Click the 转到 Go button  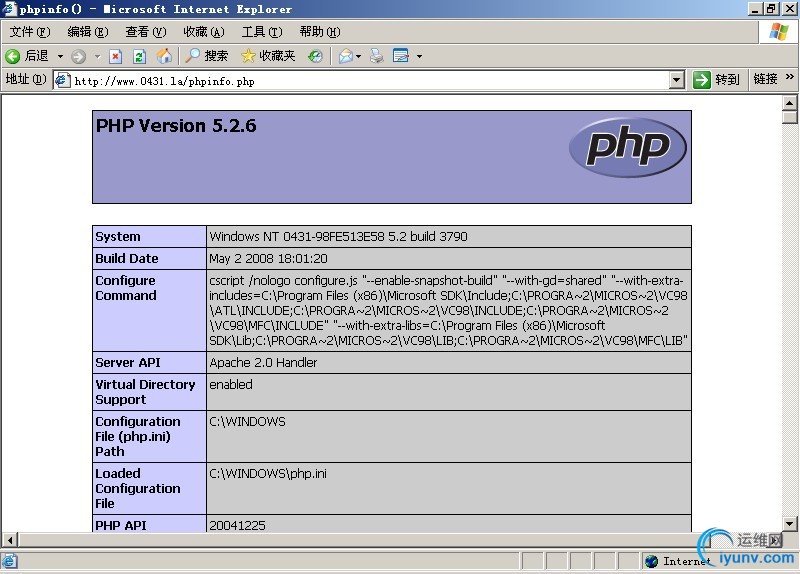(x=716, y=80)
